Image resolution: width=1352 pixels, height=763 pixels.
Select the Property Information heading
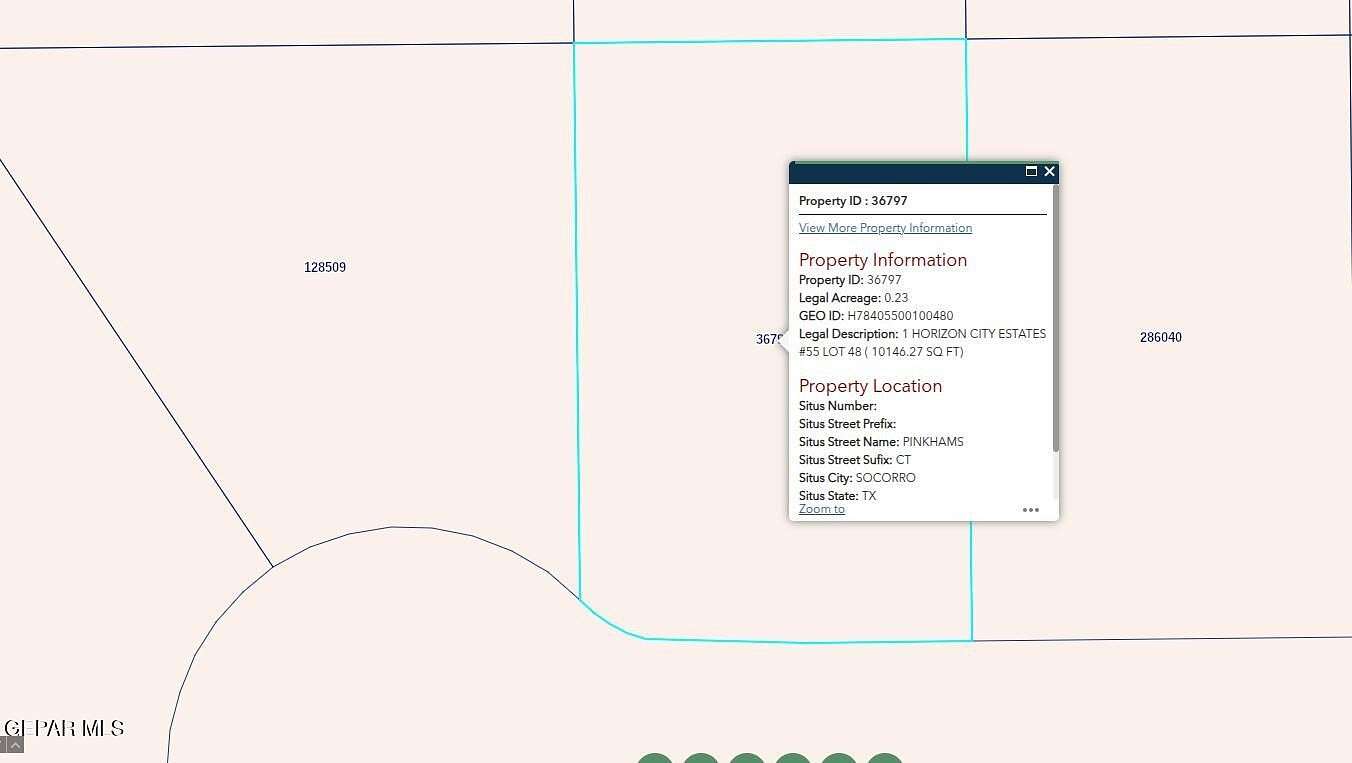click(883, 259)
